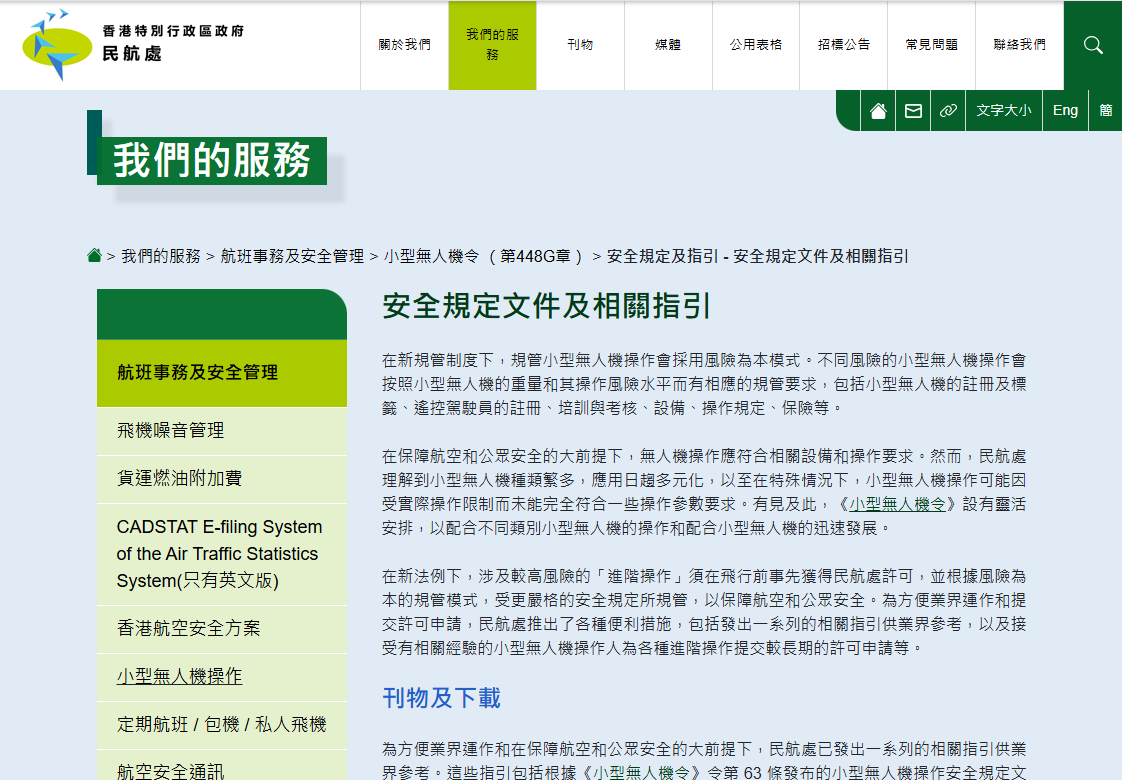Image resolution: width=1122 pixels, height=780 pixels.
Task: Open the 招標公告 menu item
Action: click(843, 45)
